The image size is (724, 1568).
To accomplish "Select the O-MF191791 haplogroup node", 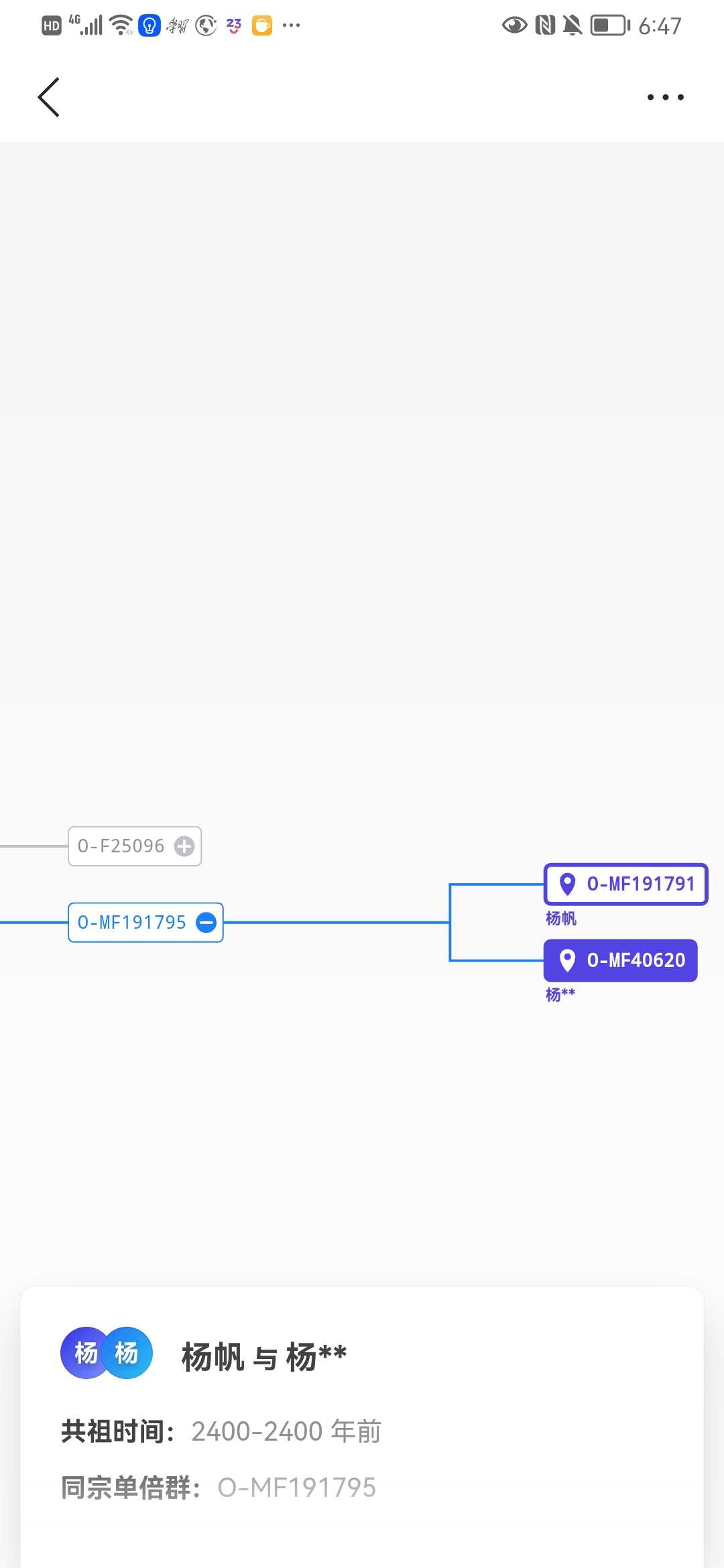I will tap(625, 884).
